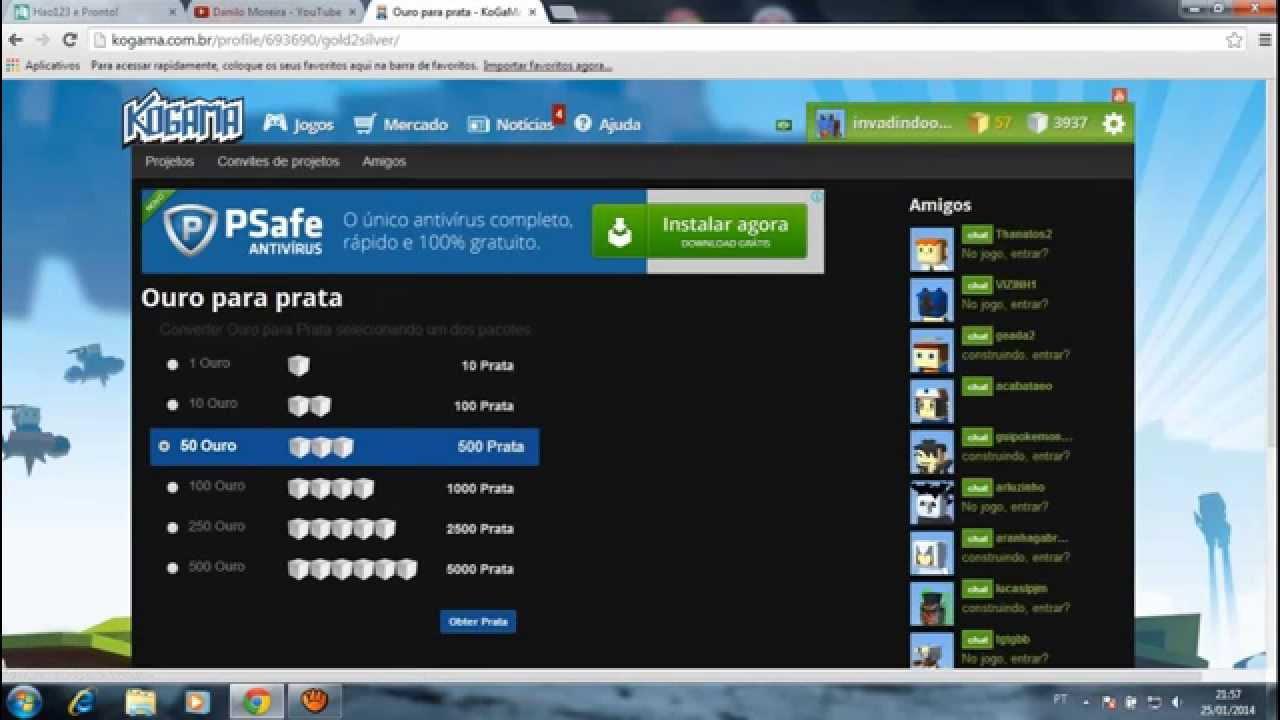This screenshot has height=720, width=1280.
Task: Open Google Chrome from the taskbar
Action: [x=257, y=702]
